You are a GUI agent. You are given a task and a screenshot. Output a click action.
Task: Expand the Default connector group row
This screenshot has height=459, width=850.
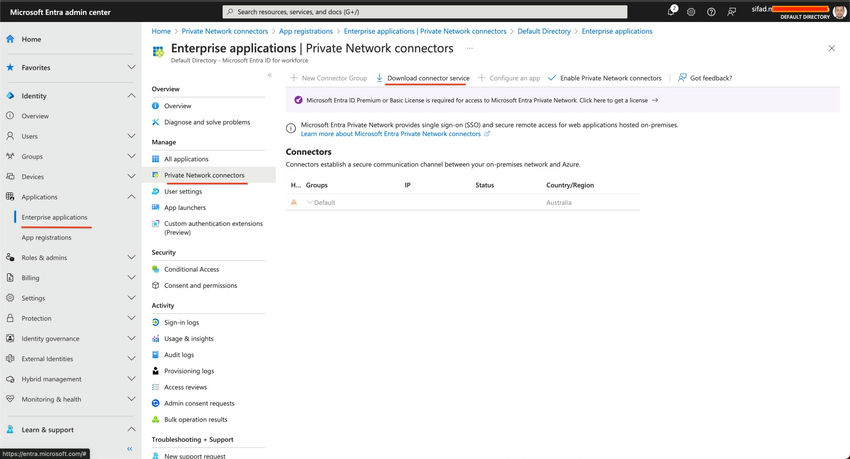tap(310, 202)
